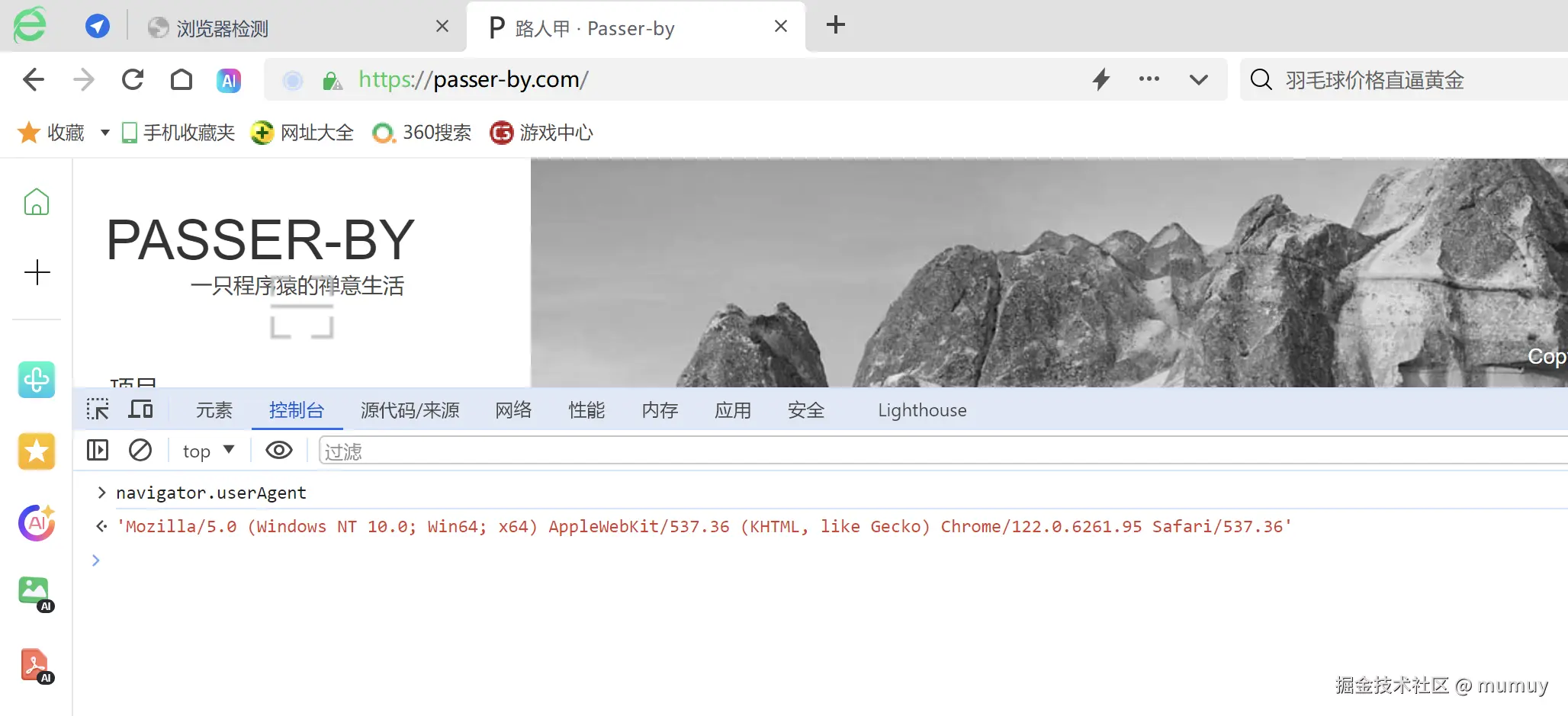Image resolution: width=1568 pixels, height=716 pixels.
Task: Click the search box with 羽毛球价格直逼黄金
Action: click(x=1404, y=79)
